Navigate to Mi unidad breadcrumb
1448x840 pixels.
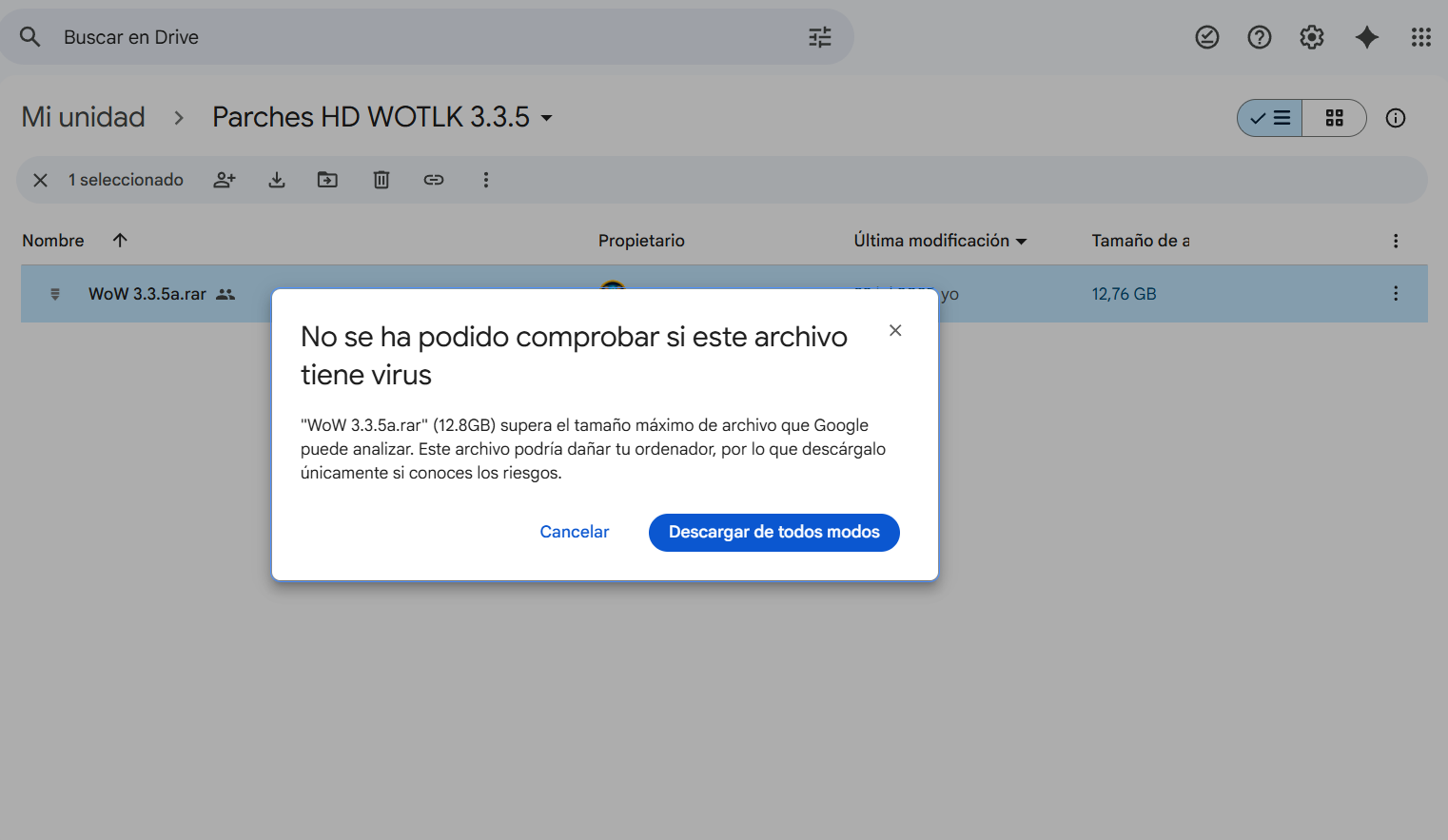[83, 116]
